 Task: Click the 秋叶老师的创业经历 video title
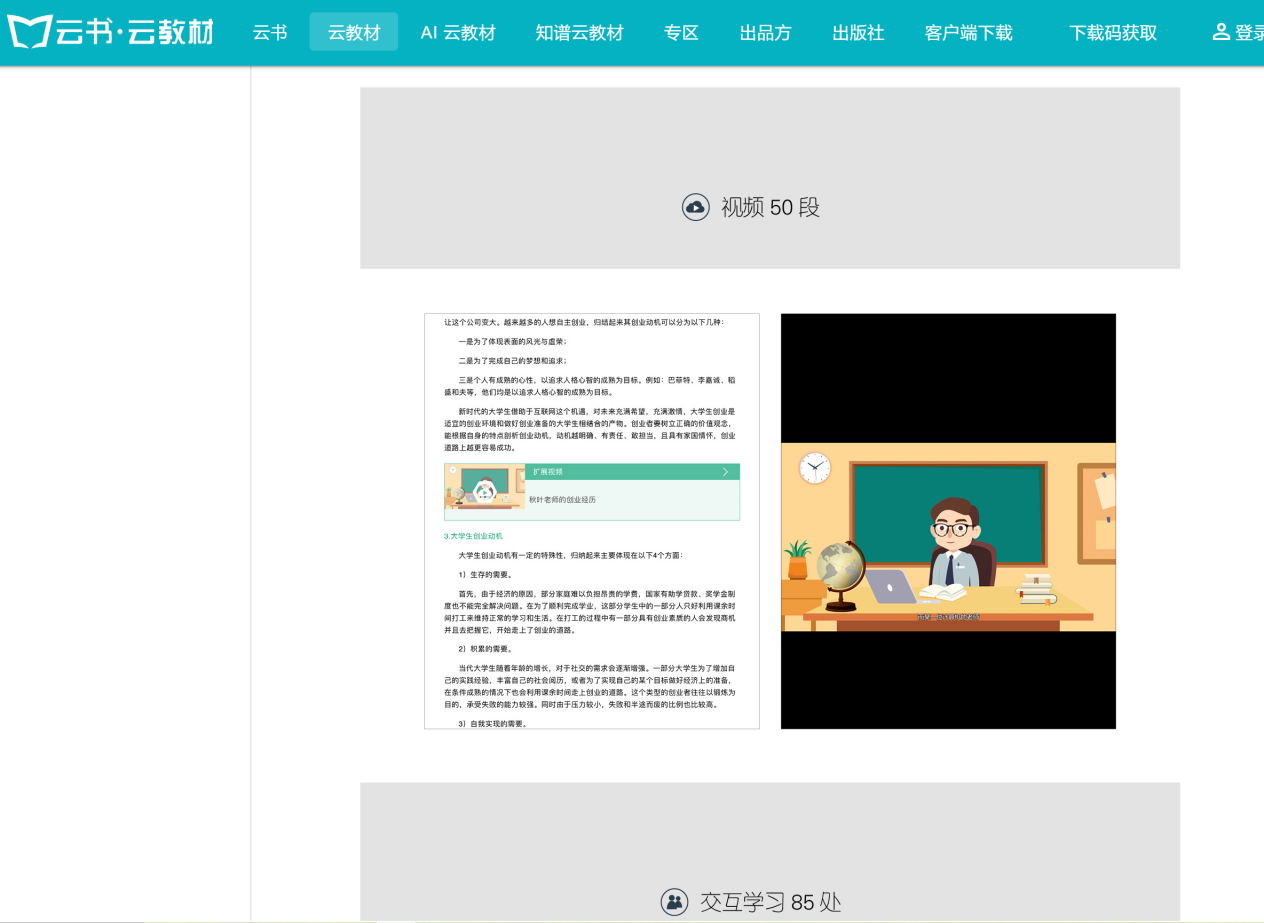562,500
